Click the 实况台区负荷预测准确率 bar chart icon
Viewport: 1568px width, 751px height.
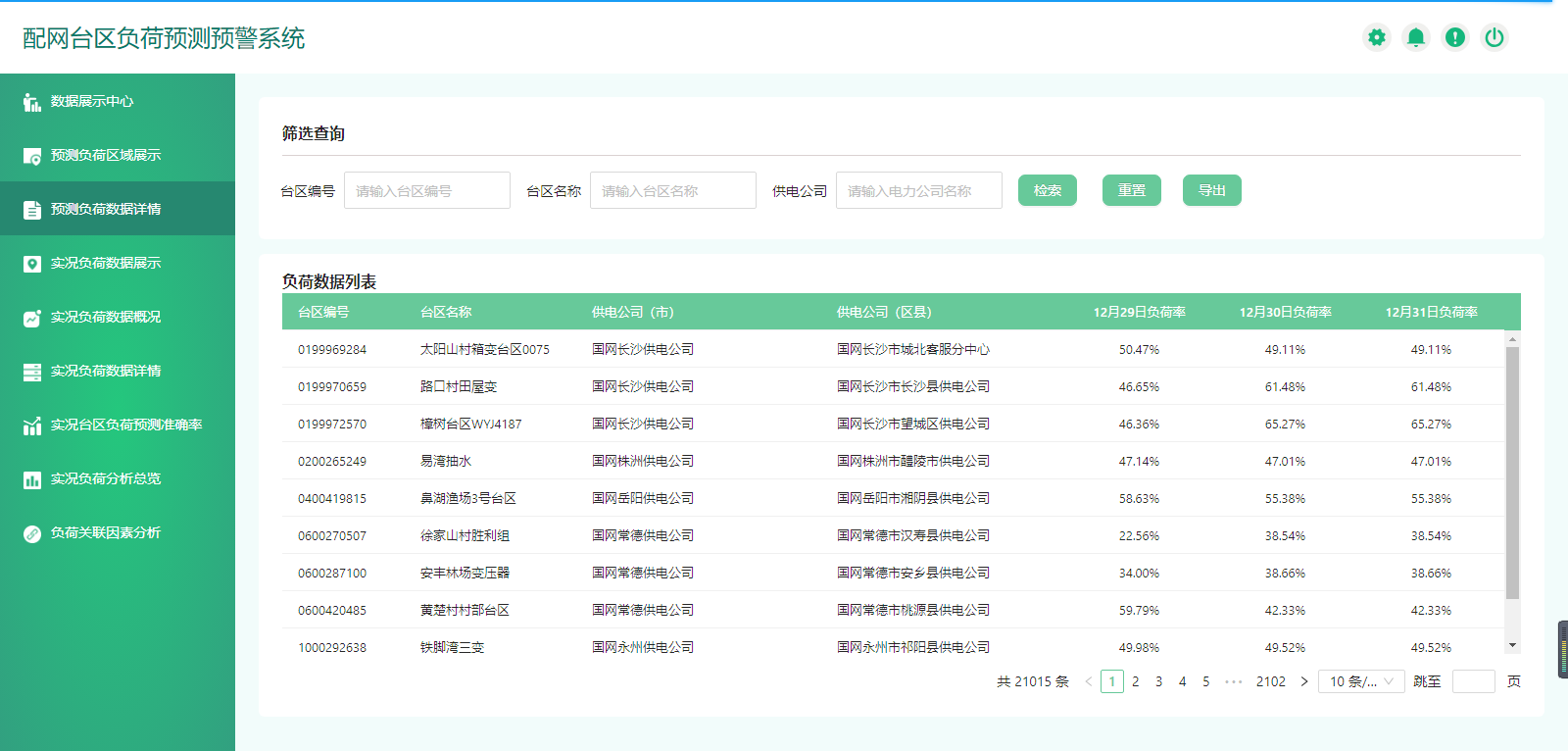coord(32,426)
